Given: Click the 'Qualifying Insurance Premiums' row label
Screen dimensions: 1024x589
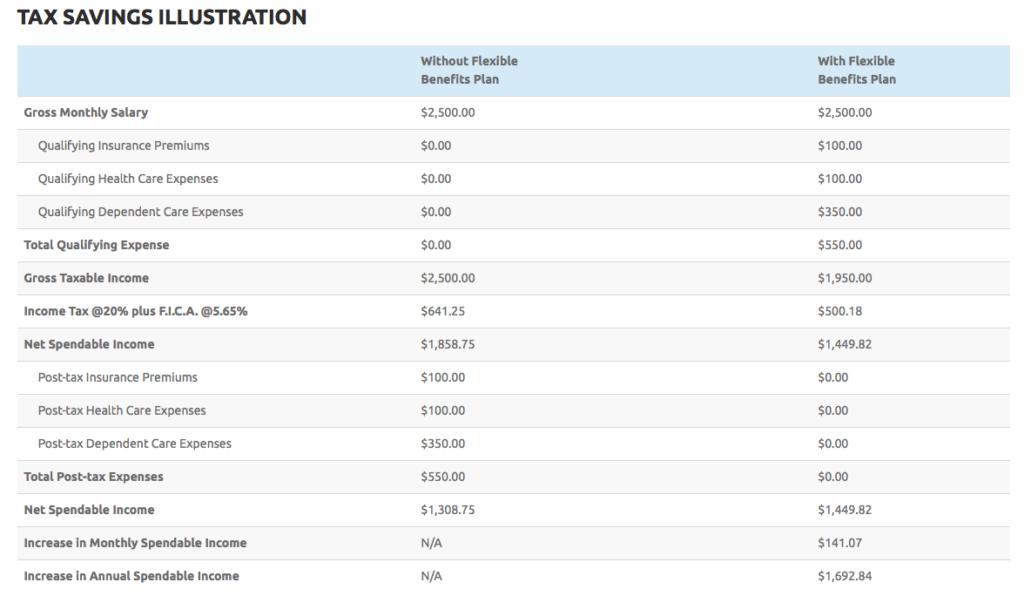Looking at the screenshot, I should tap(123, 146).
